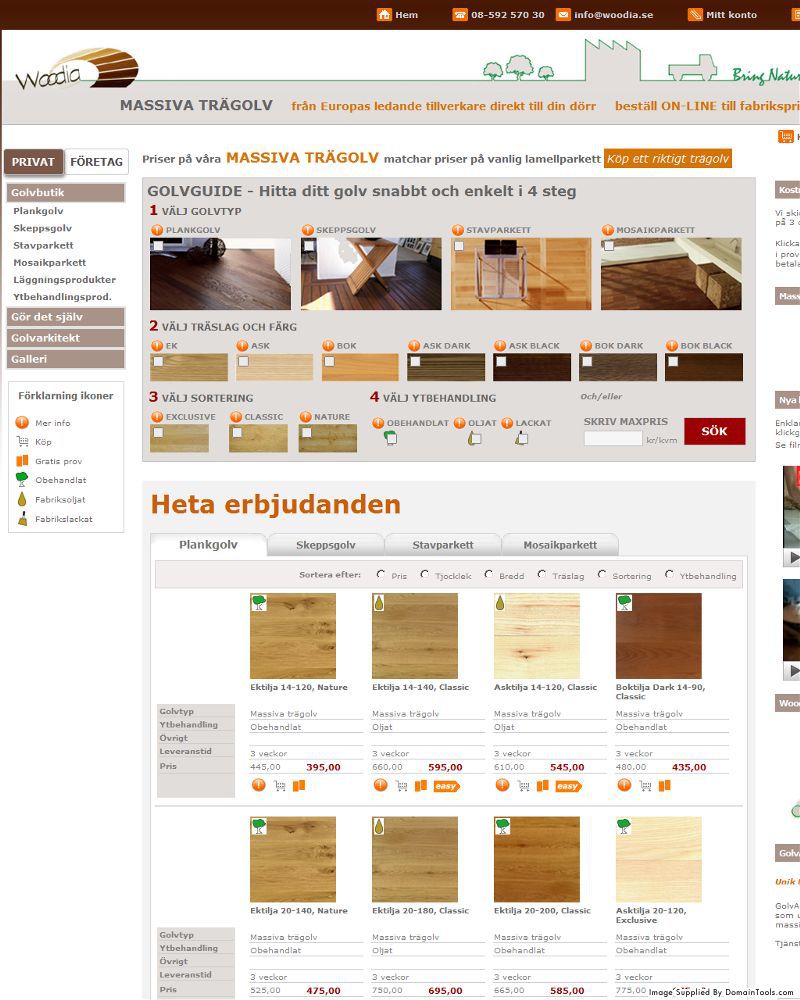Screen dimensions: 800x1000
Task: Check the SKEPPSGOLV floor type checkbox
Action: (x=309, y=246)
